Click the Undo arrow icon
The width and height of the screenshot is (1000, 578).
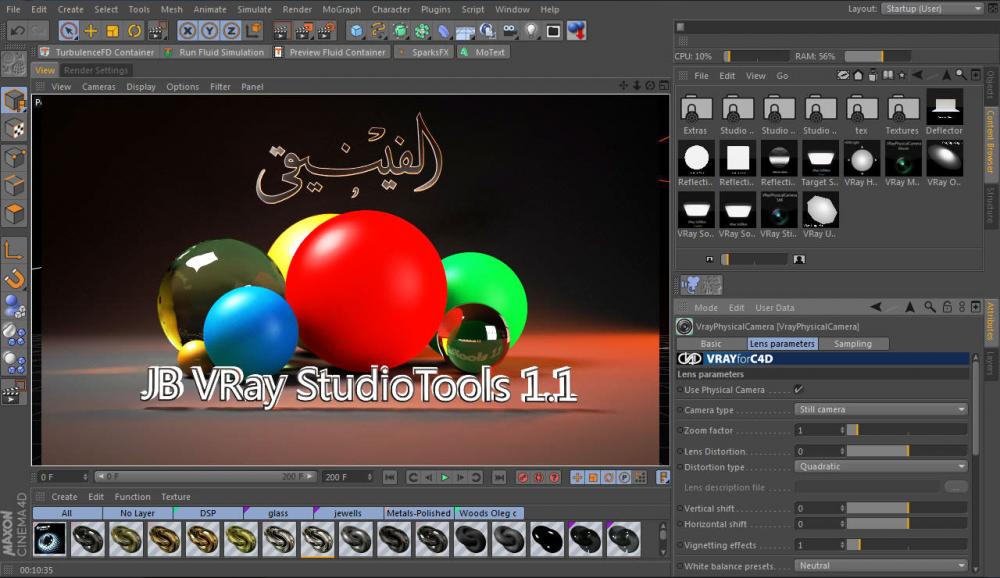18,31
